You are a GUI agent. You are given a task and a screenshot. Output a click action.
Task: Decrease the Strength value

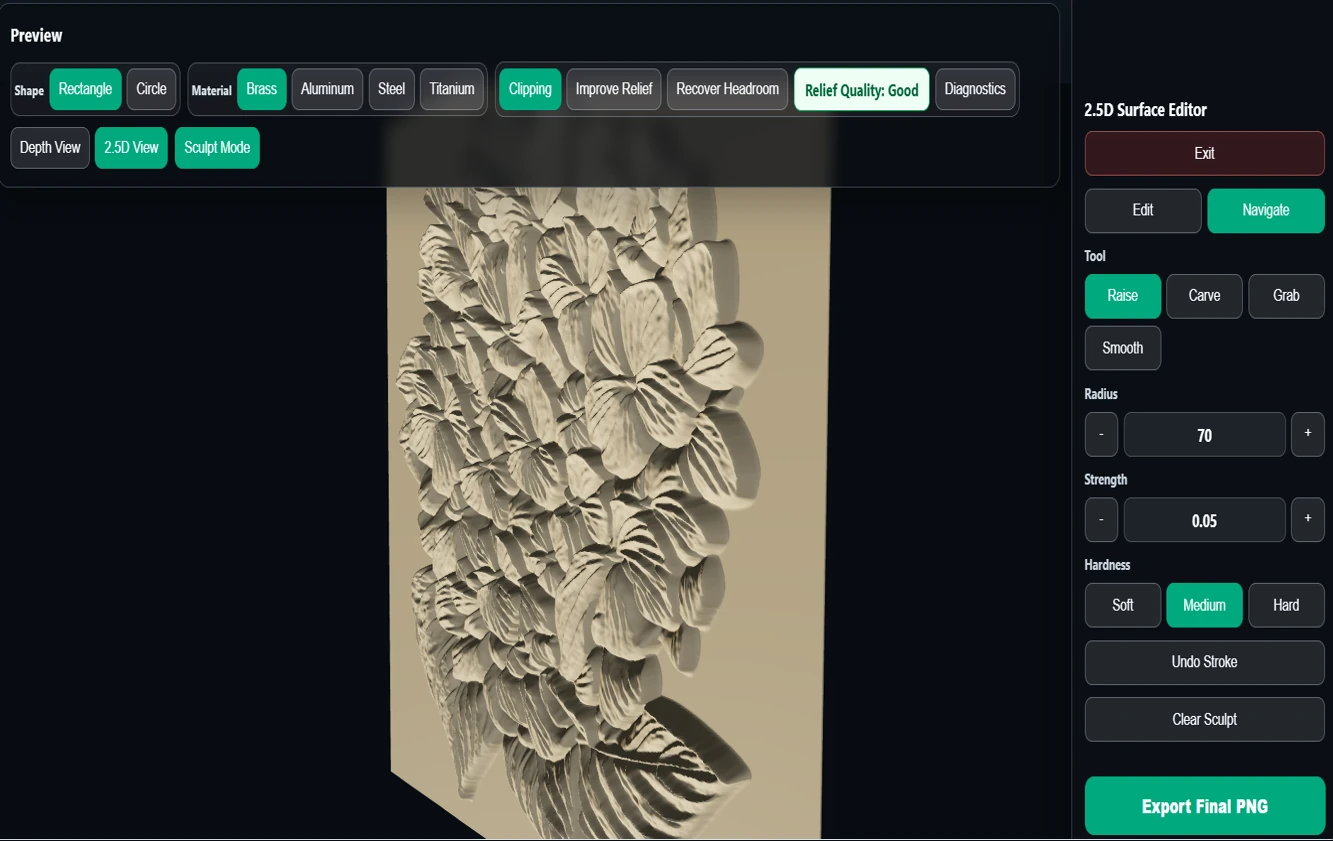[x=1101, y=520]
